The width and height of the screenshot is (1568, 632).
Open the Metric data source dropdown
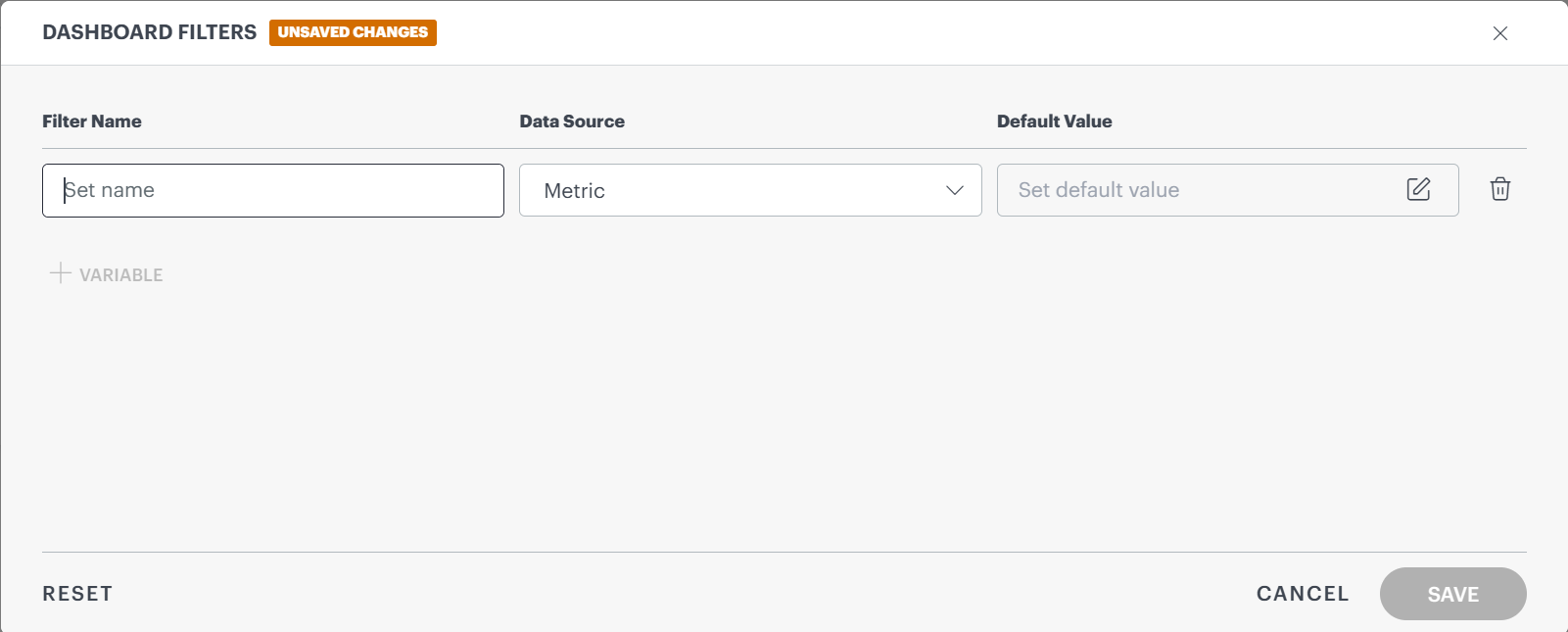click(749, 190)
